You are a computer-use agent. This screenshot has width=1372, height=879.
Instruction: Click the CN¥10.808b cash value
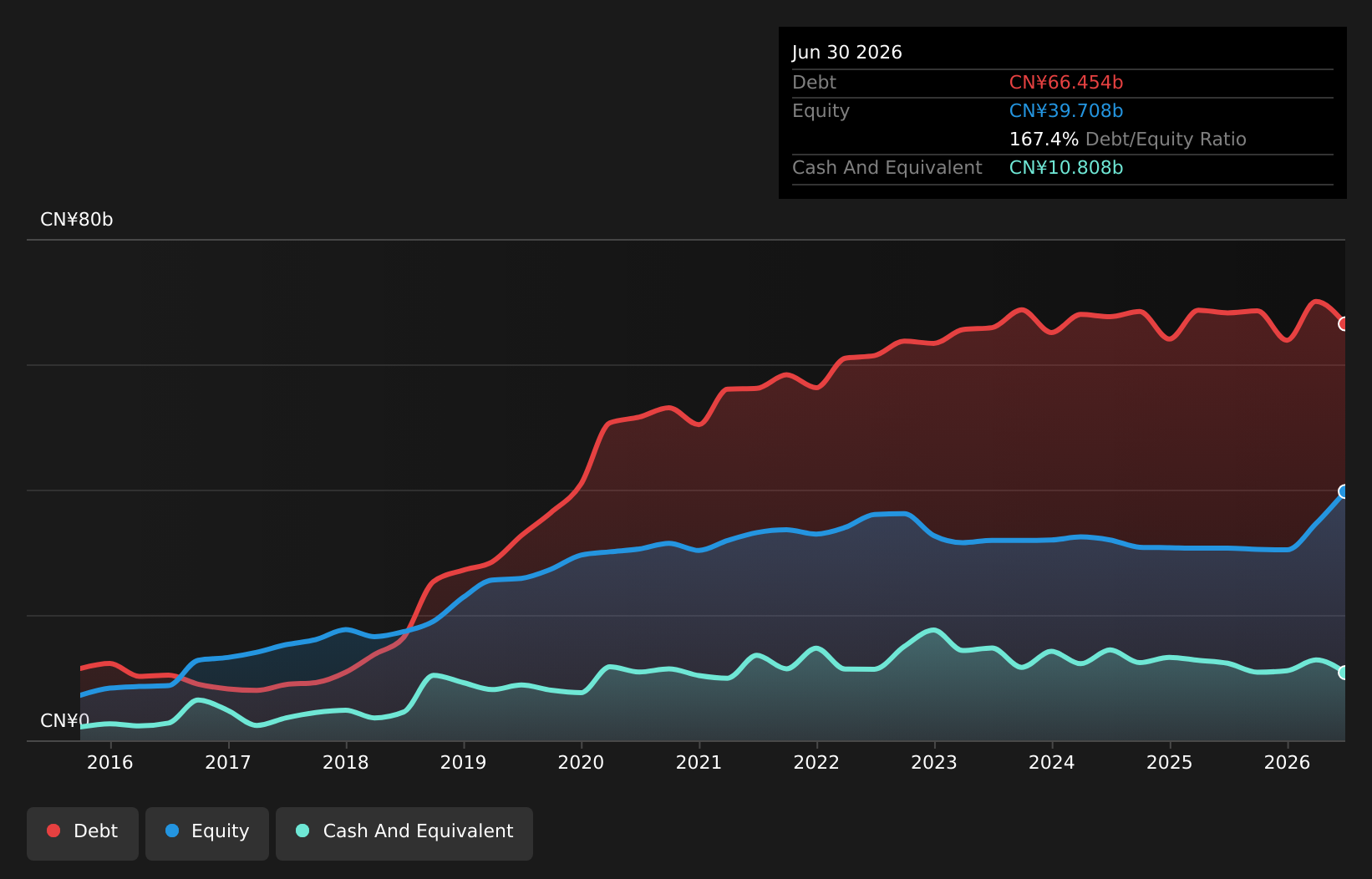1066,168
